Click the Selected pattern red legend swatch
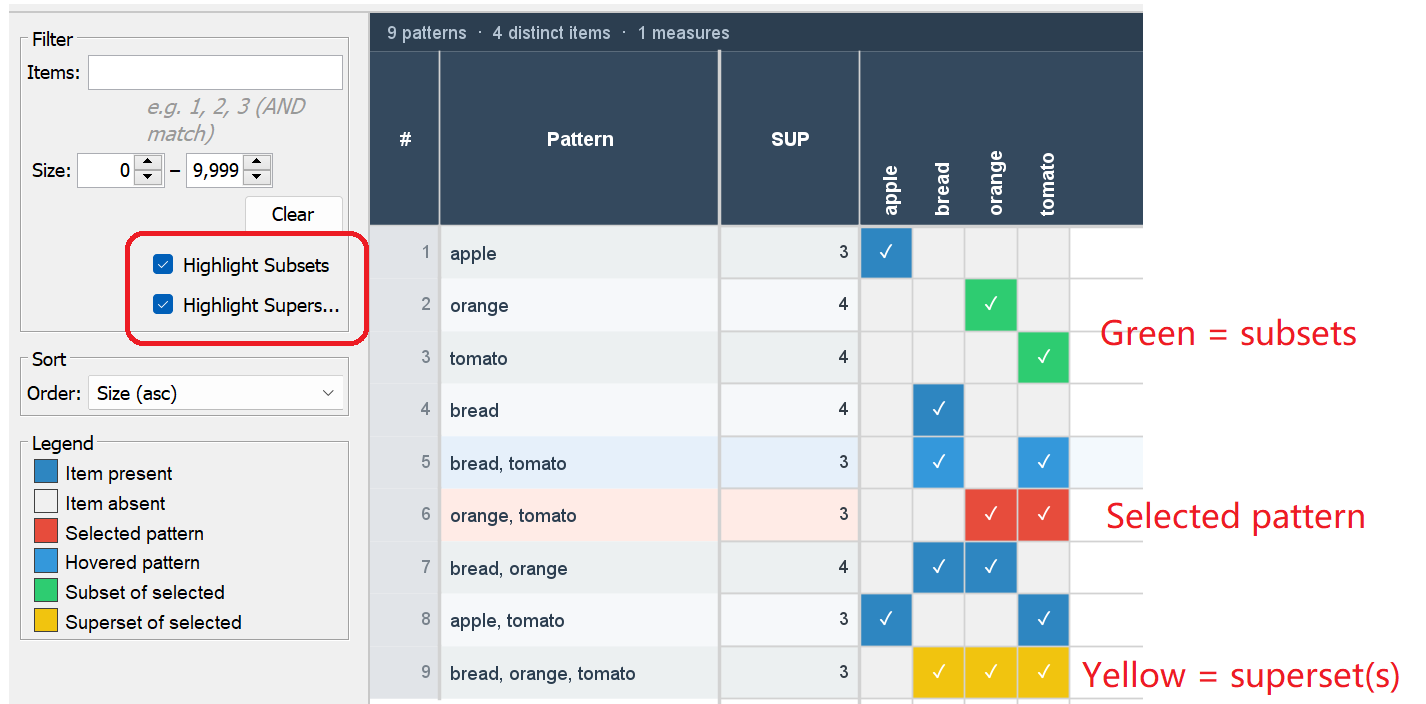 [46, 533]
